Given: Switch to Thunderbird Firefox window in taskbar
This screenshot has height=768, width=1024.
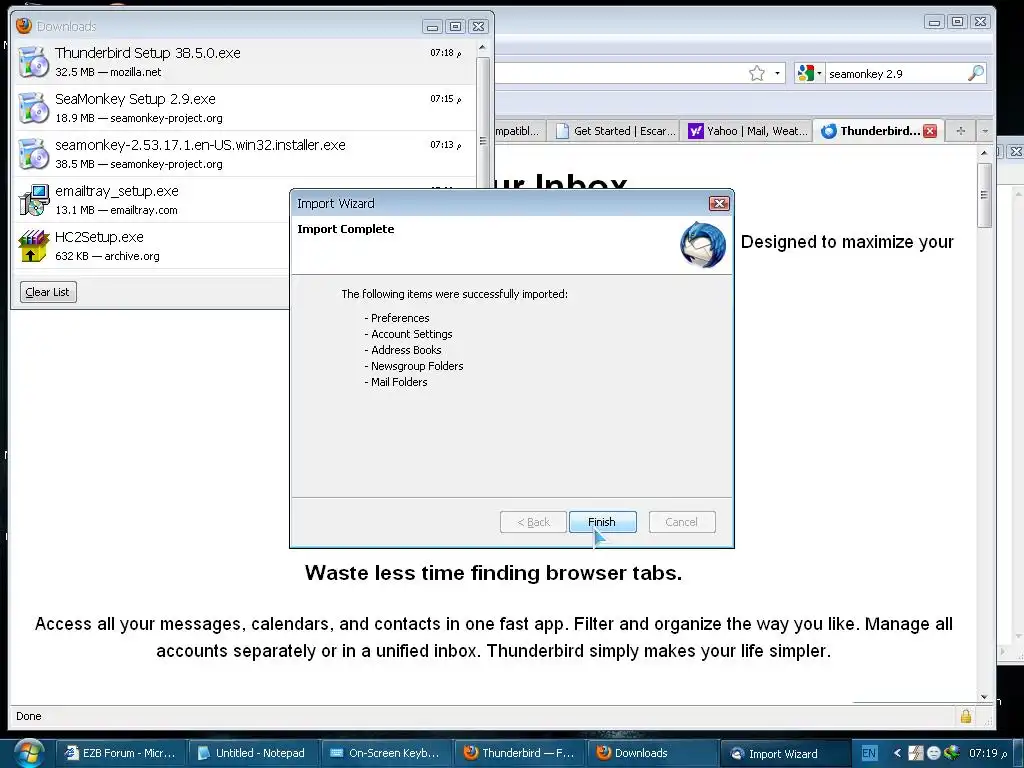Looking at the screenshot, I should (x=520, y=753).
